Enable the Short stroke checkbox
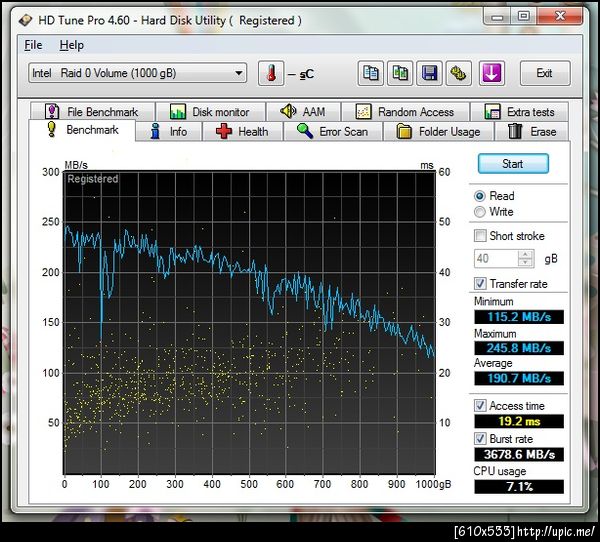This screenshot has width=600, height=542. pos(481,236)
